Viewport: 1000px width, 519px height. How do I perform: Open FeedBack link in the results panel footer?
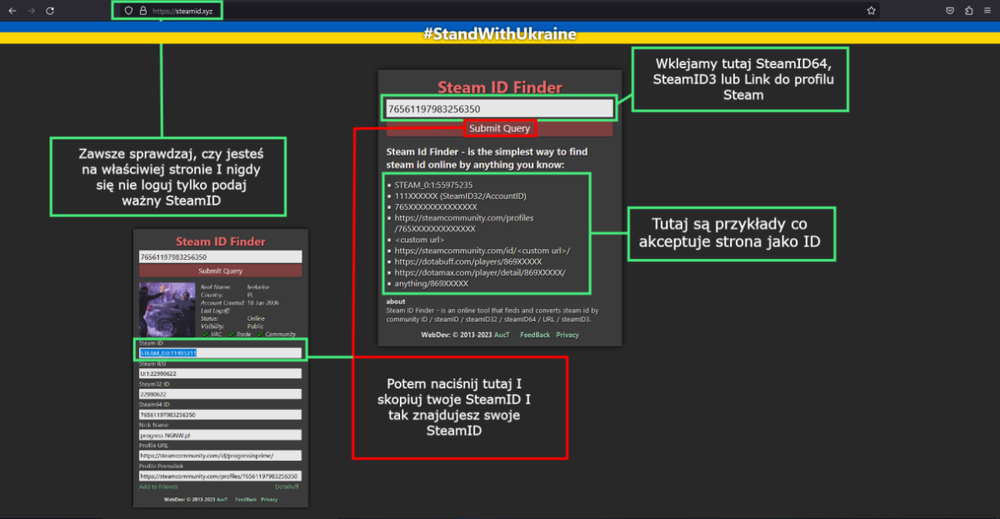pyautogui.click(x=246, y=499)
